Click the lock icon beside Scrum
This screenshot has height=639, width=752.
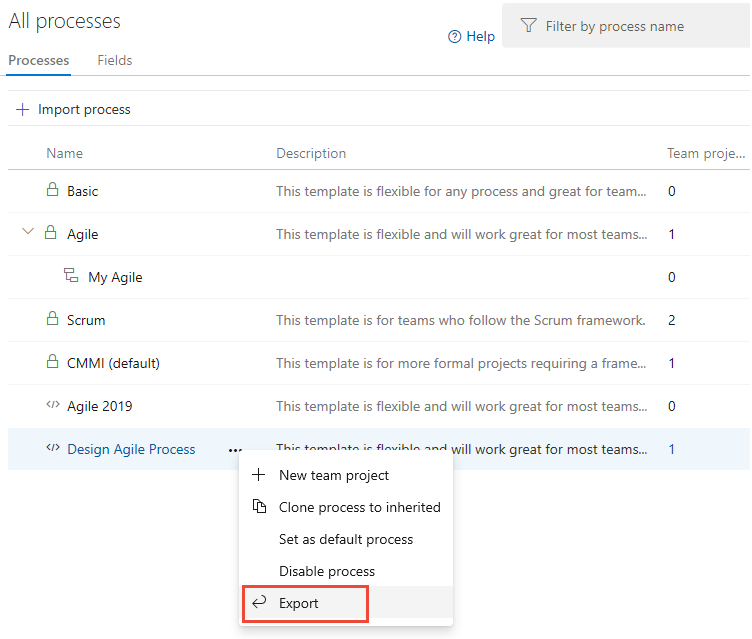coord(52,319)
